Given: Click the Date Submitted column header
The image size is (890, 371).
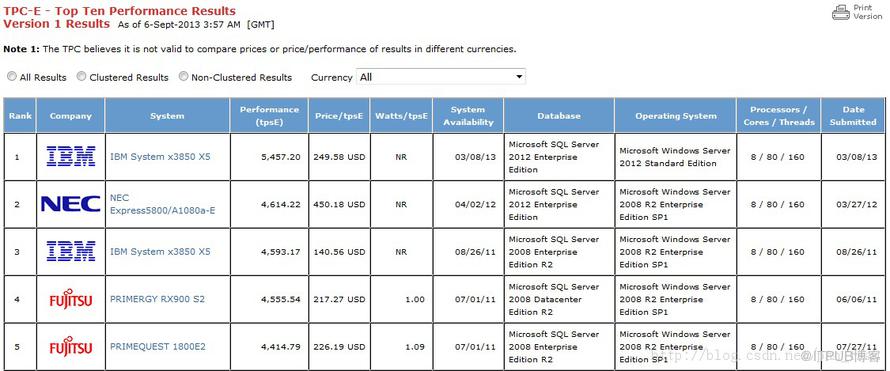Looking at the screenshot, I should coord(853,116).
